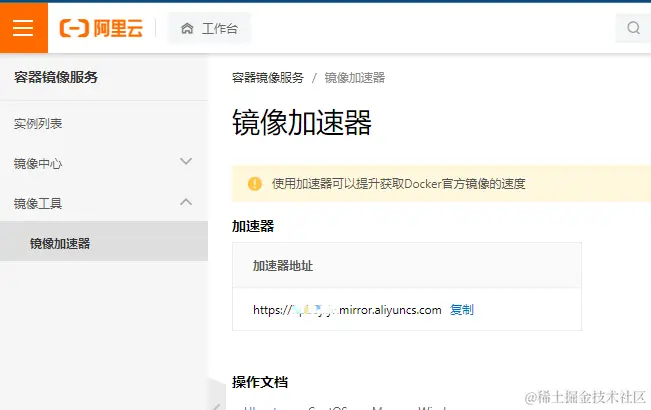Click the Alibaba Cloud logo
The height and width of the screenshot is (410, 651).
click(101, 28)
